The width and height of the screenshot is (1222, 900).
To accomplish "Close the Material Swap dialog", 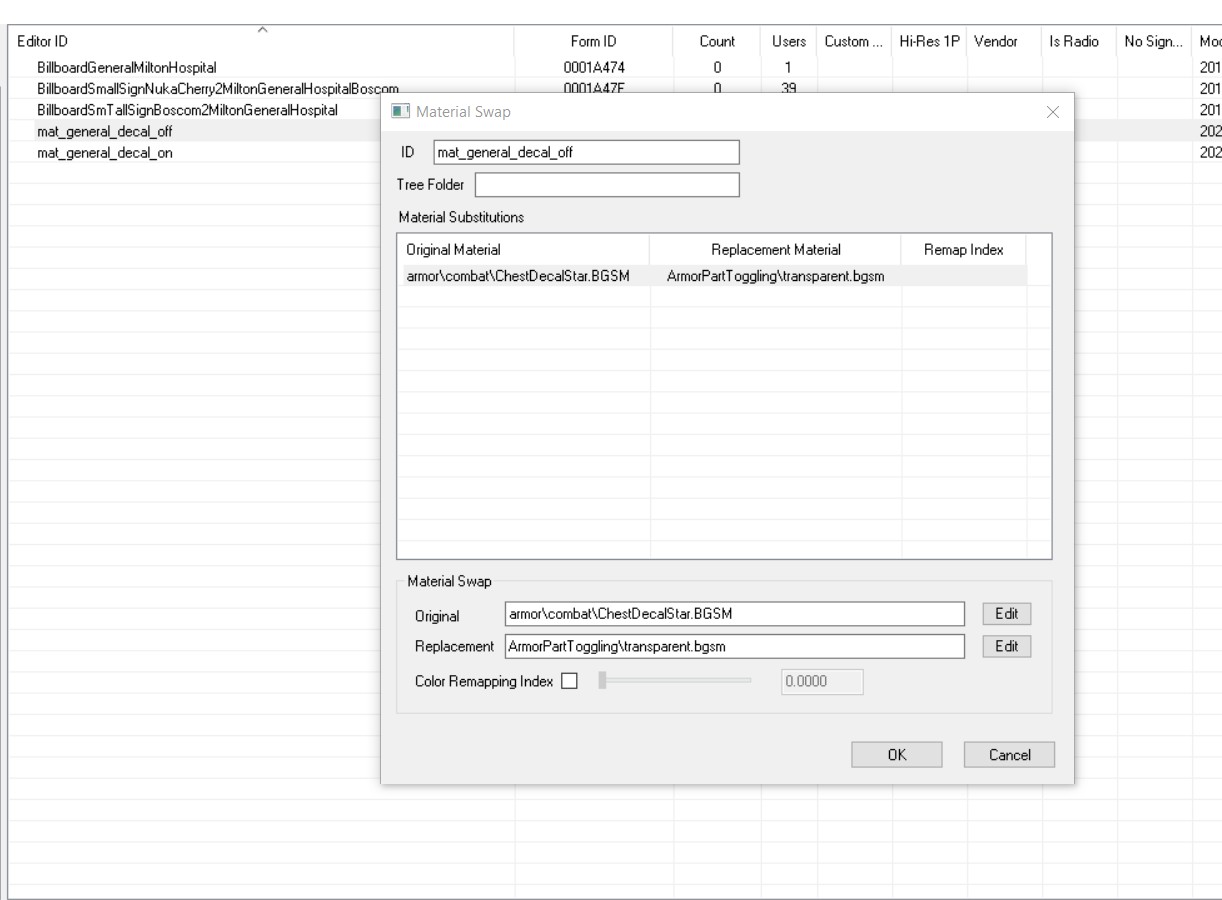I will (1052, 111).
